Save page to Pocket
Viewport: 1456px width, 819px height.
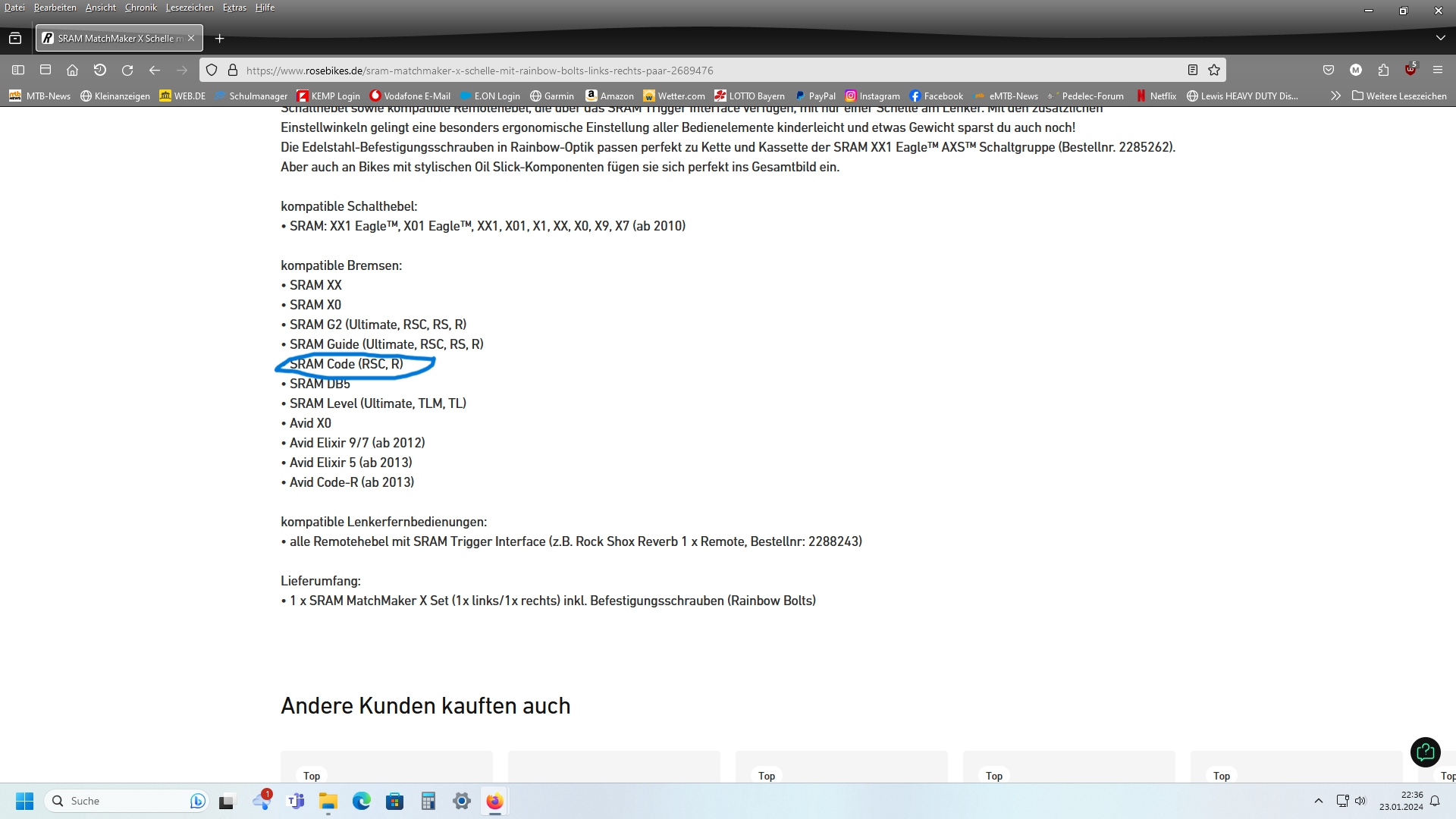1329,70
